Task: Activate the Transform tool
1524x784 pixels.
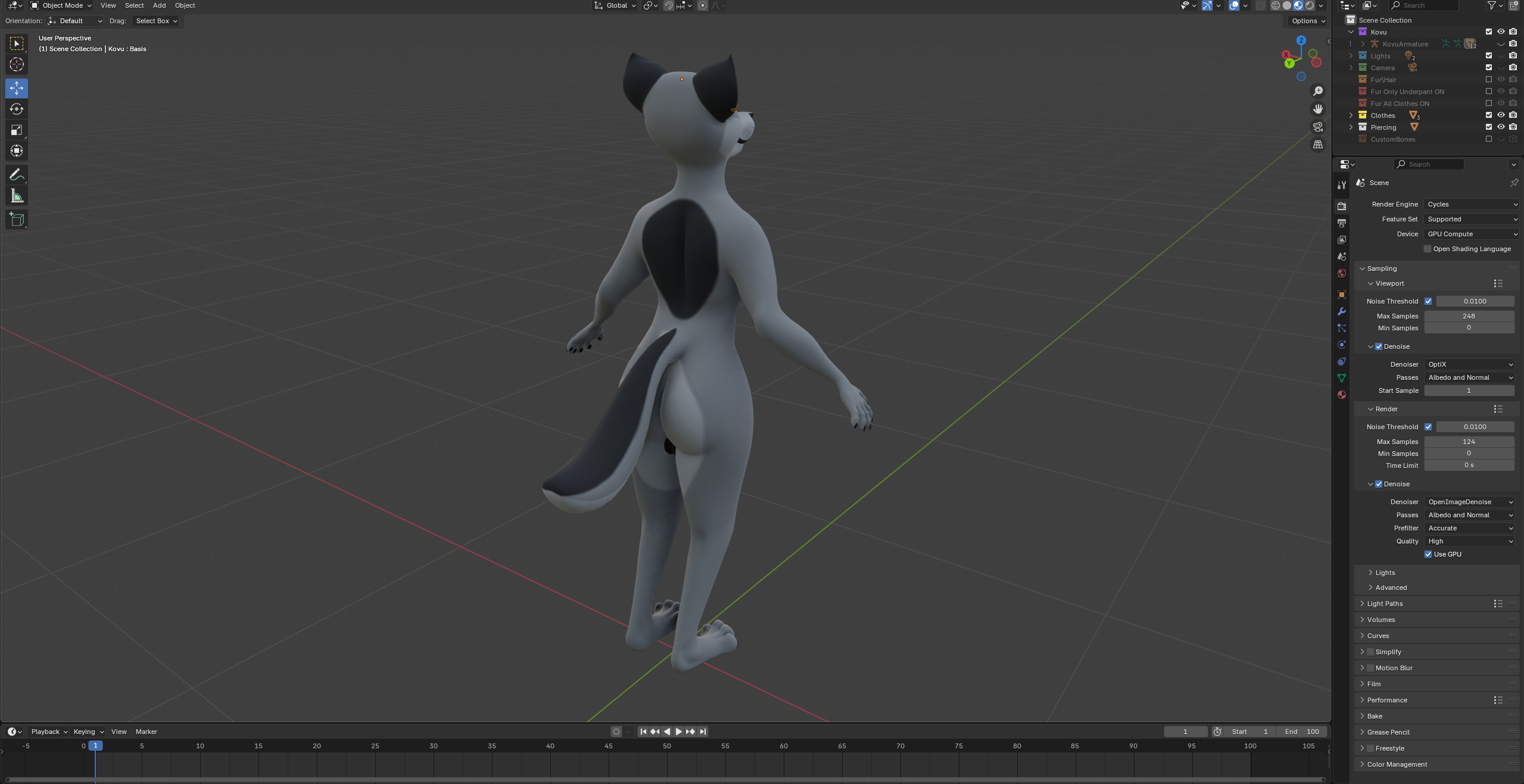Action: click(17, 151)
